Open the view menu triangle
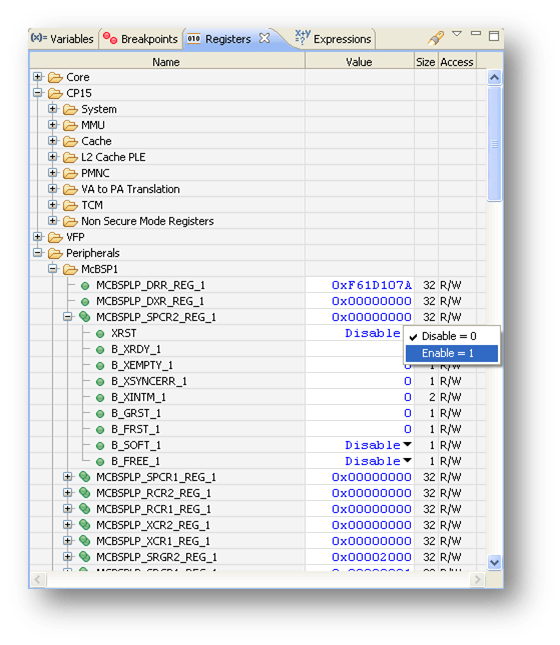This screenshot has height=645, width=560. tap(457, 33)
